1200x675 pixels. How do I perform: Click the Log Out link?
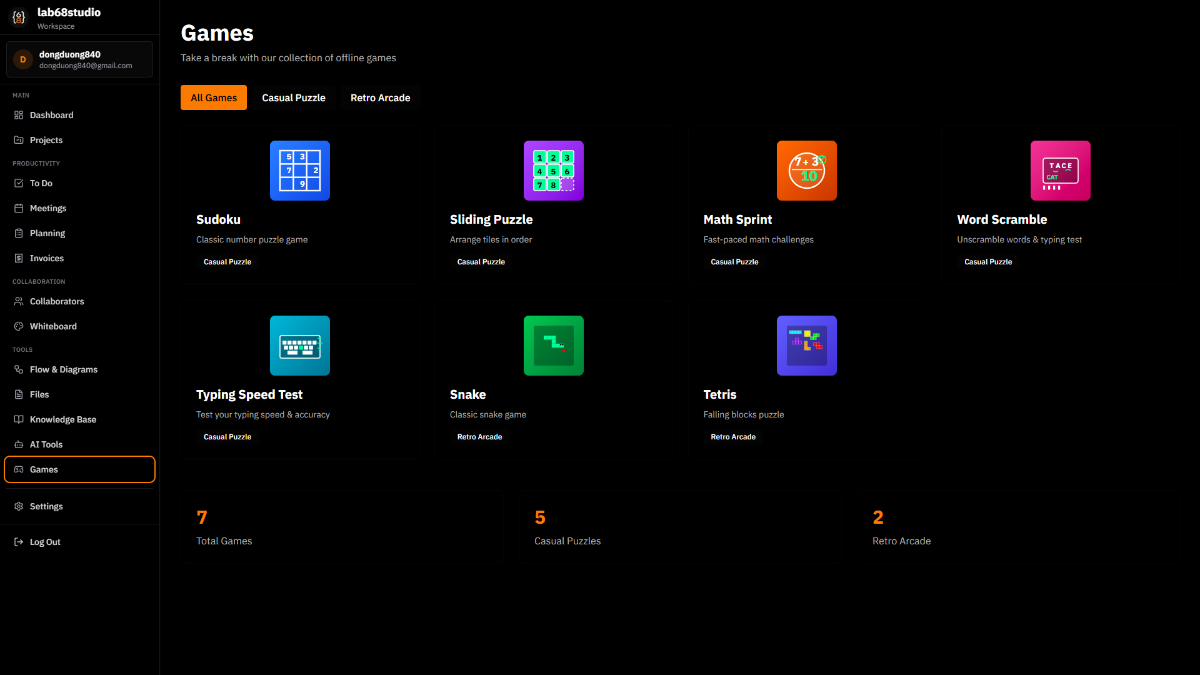[x=80, y=542]
